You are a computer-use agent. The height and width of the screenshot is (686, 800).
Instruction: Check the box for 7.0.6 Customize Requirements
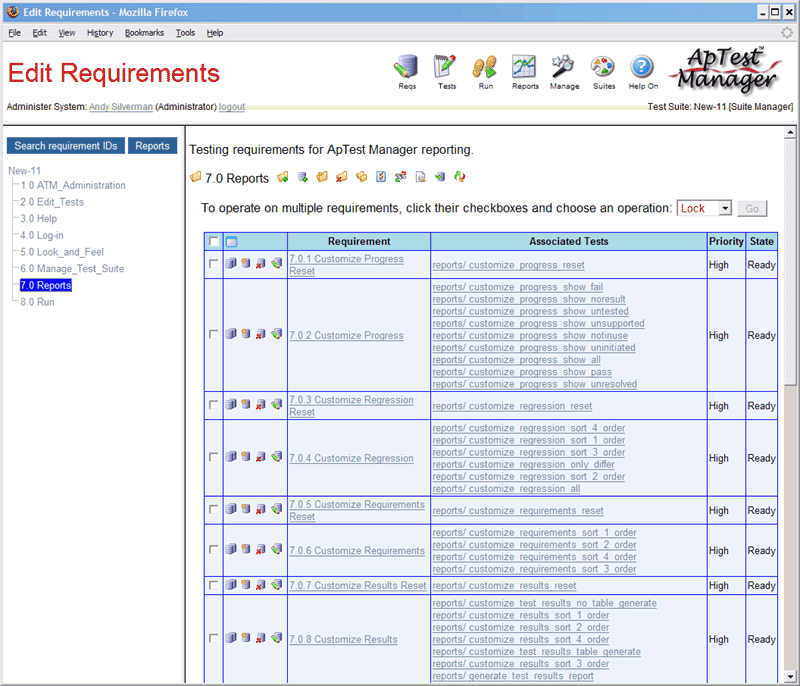(213, 549)
